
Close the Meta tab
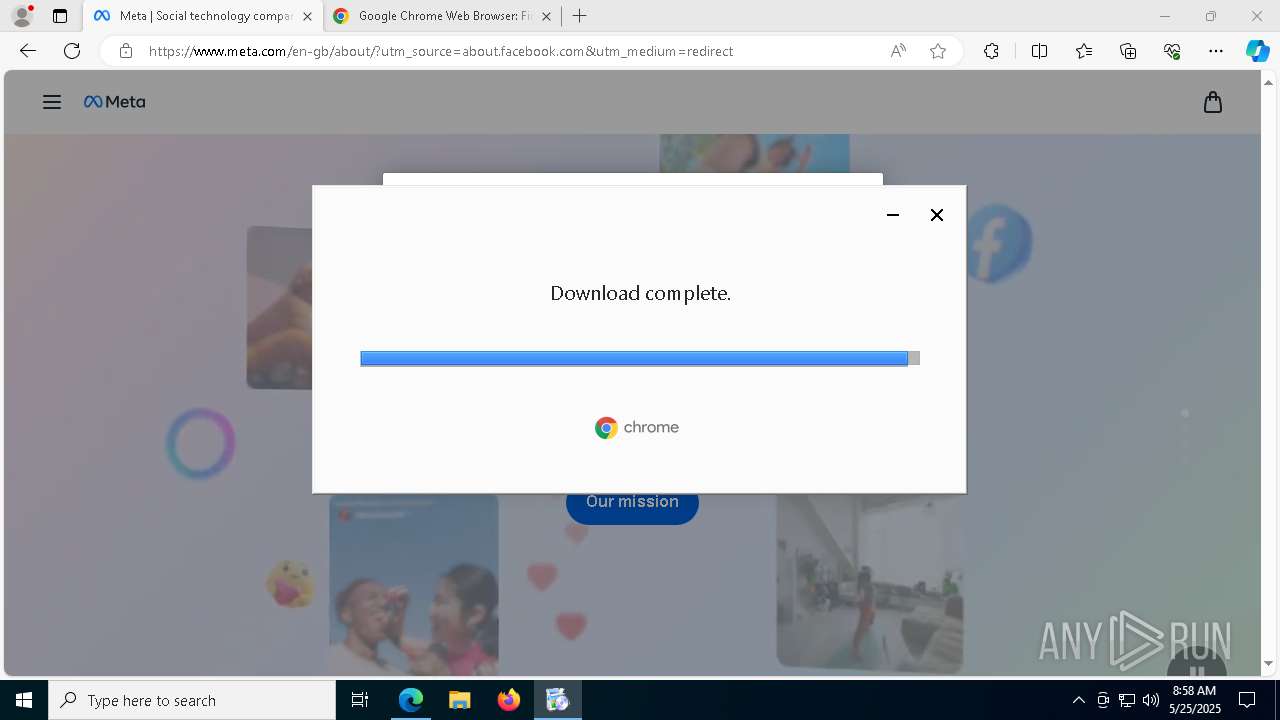(307, 16)
